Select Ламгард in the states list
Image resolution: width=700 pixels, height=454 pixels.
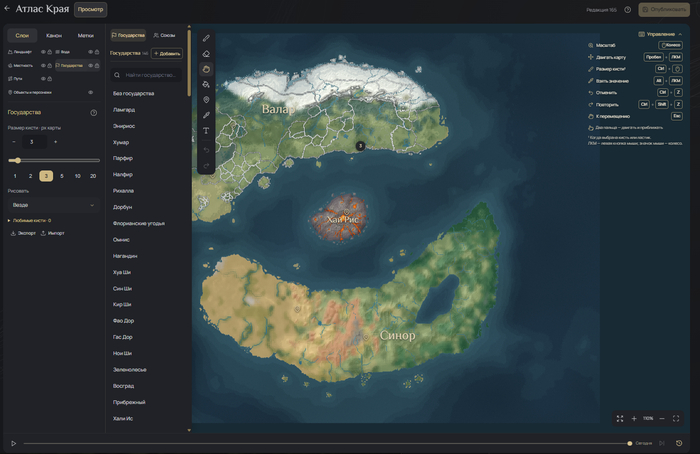pos(124,110)
